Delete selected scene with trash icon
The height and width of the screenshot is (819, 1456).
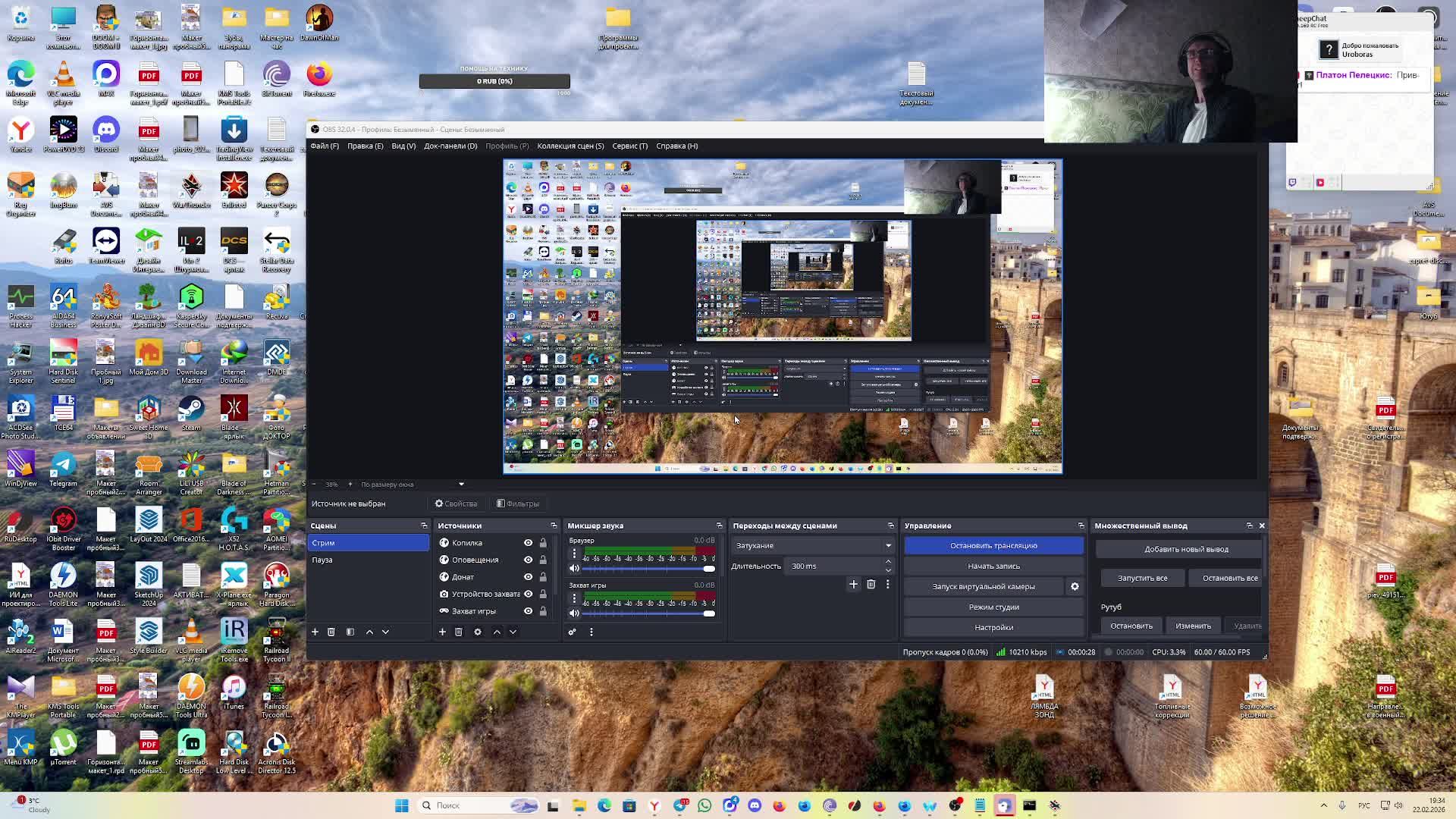[x=331, y=632]
